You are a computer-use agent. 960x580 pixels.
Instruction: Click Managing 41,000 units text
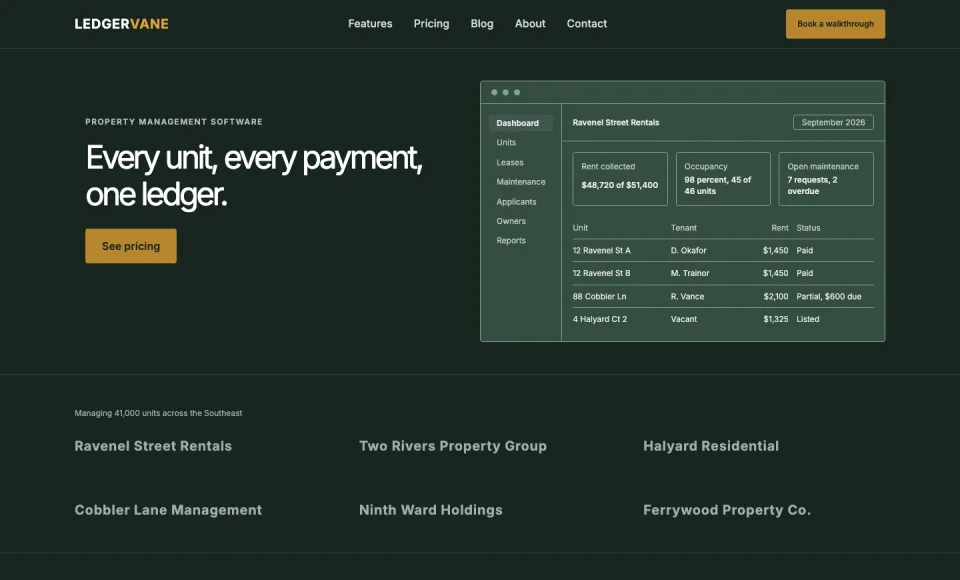click(x=158, y=413)
